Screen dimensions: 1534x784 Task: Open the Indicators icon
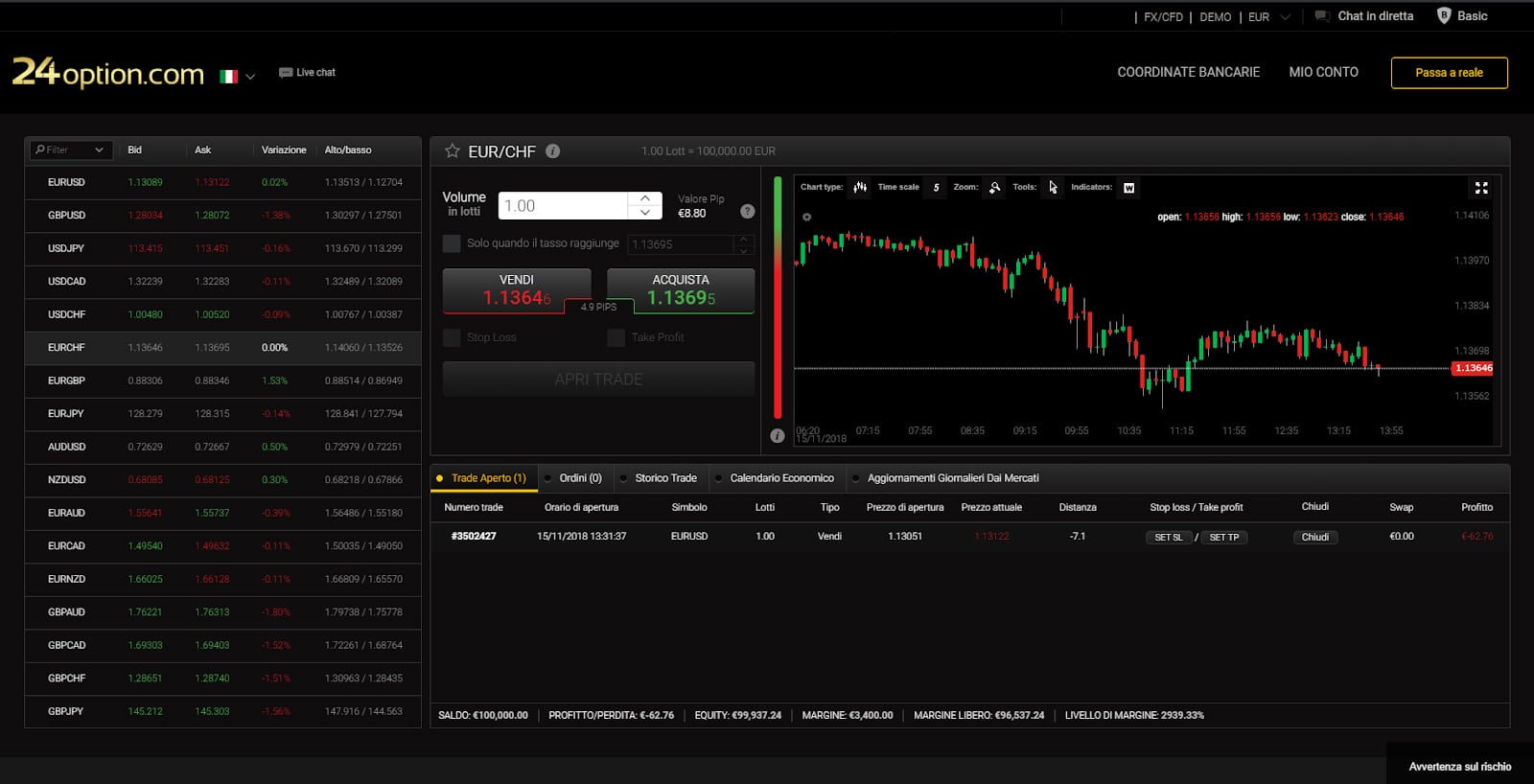(1128, 188)
